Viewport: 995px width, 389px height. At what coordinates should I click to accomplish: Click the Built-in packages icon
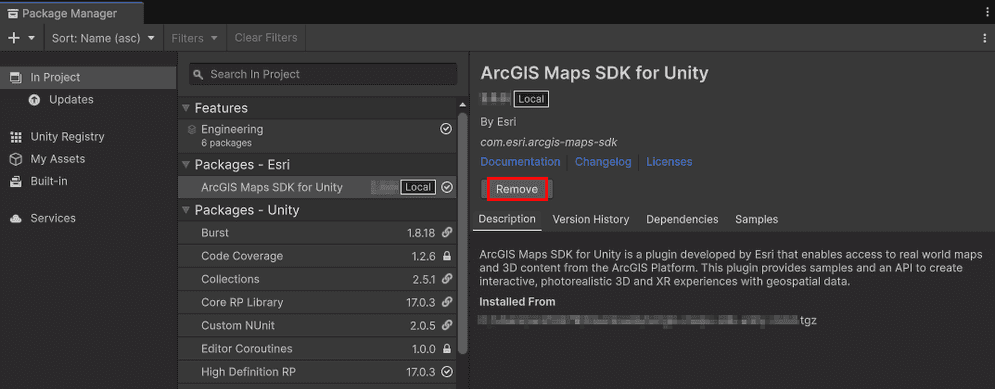16,181
